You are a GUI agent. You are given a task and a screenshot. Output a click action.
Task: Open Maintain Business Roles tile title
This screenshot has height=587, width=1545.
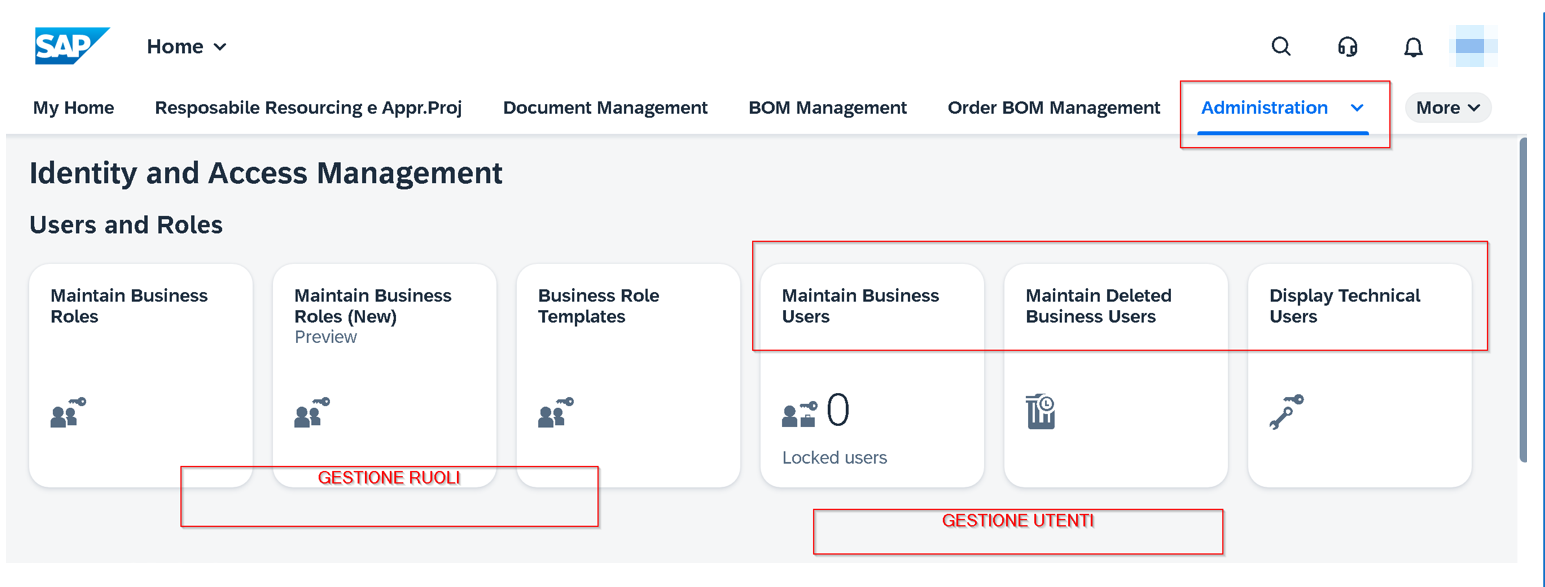[129, 306]
